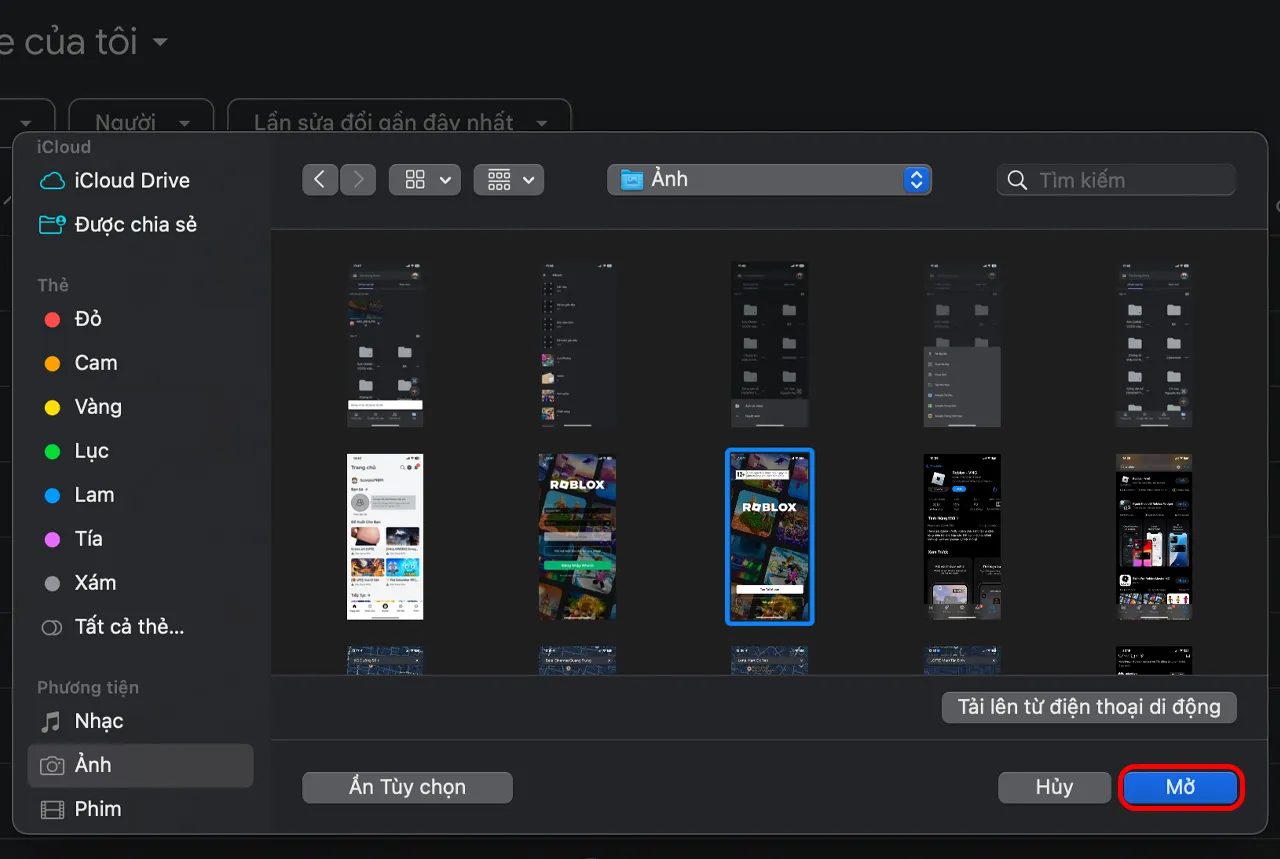The width and height of the screenshot is (1280, 859).
Task: Click Tải lên từ điện thoại di động
Action: pyautogui.click(x=1089, y=707)
